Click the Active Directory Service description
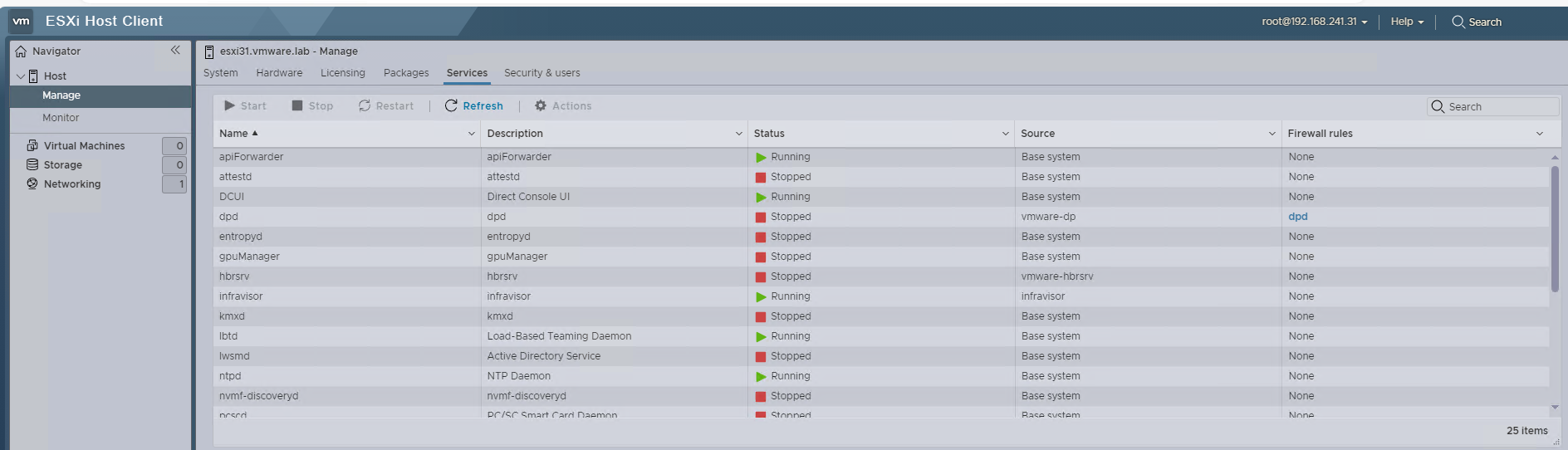Viewport: 1568px width, 450px height. pos(543,356)
